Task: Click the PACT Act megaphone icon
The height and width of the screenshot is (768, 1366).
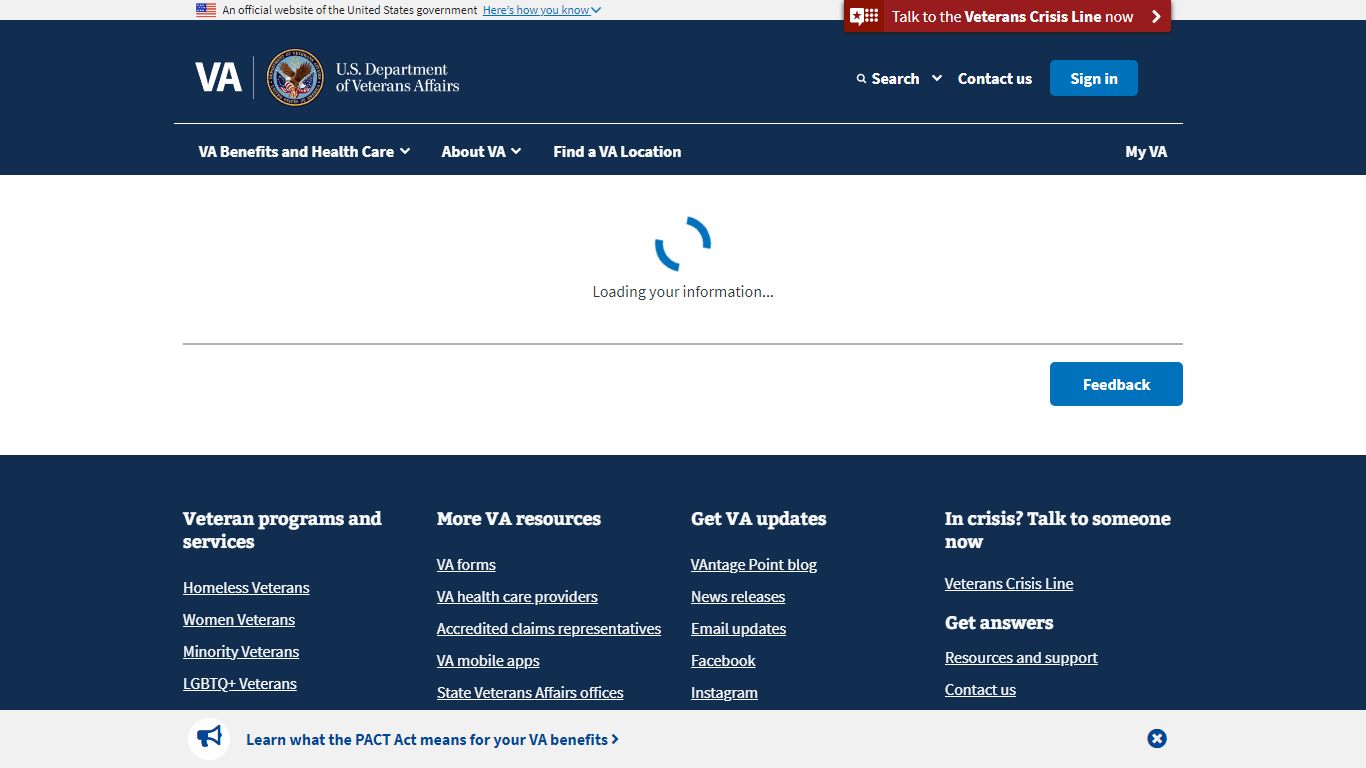Action: [x=209, y=738]
